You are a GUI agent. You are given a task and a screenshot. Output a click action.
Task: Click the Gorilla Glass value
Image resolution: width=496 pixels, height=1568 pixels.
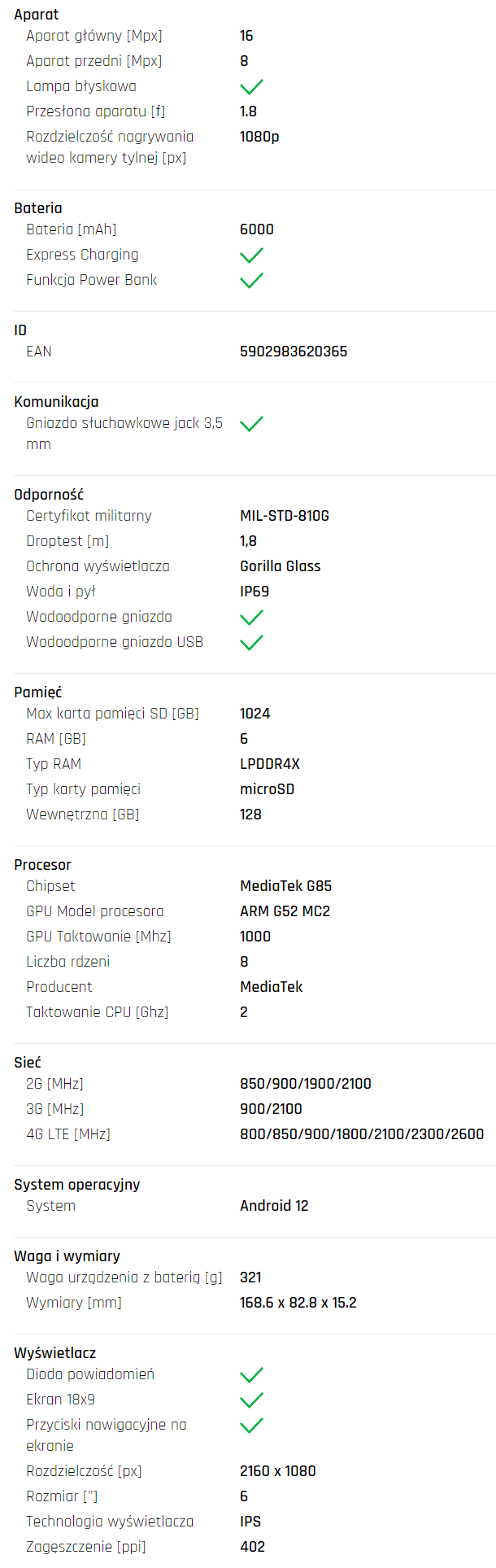pos(281,566)
